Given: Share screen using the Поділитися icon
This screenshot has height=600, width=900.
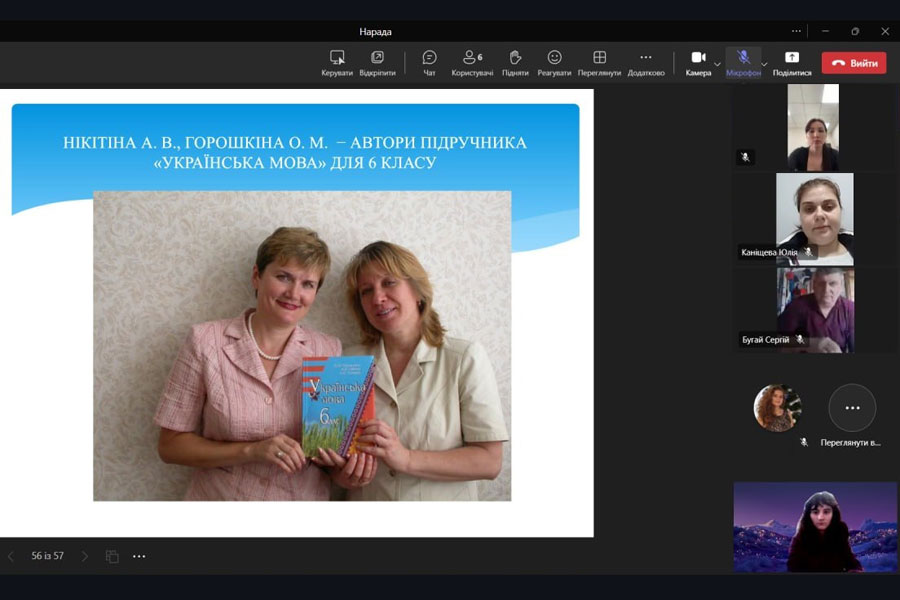Looking at the screenshot, I should pyautogui.click(x=792, y=62).
